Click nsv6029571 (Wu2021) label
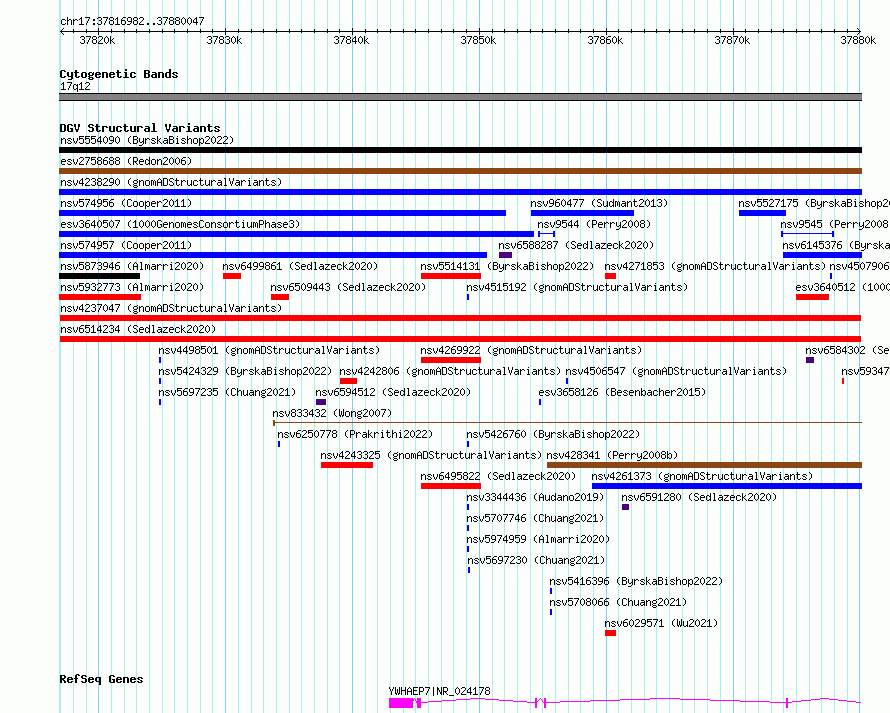890x713 pixels. point(661,623)
